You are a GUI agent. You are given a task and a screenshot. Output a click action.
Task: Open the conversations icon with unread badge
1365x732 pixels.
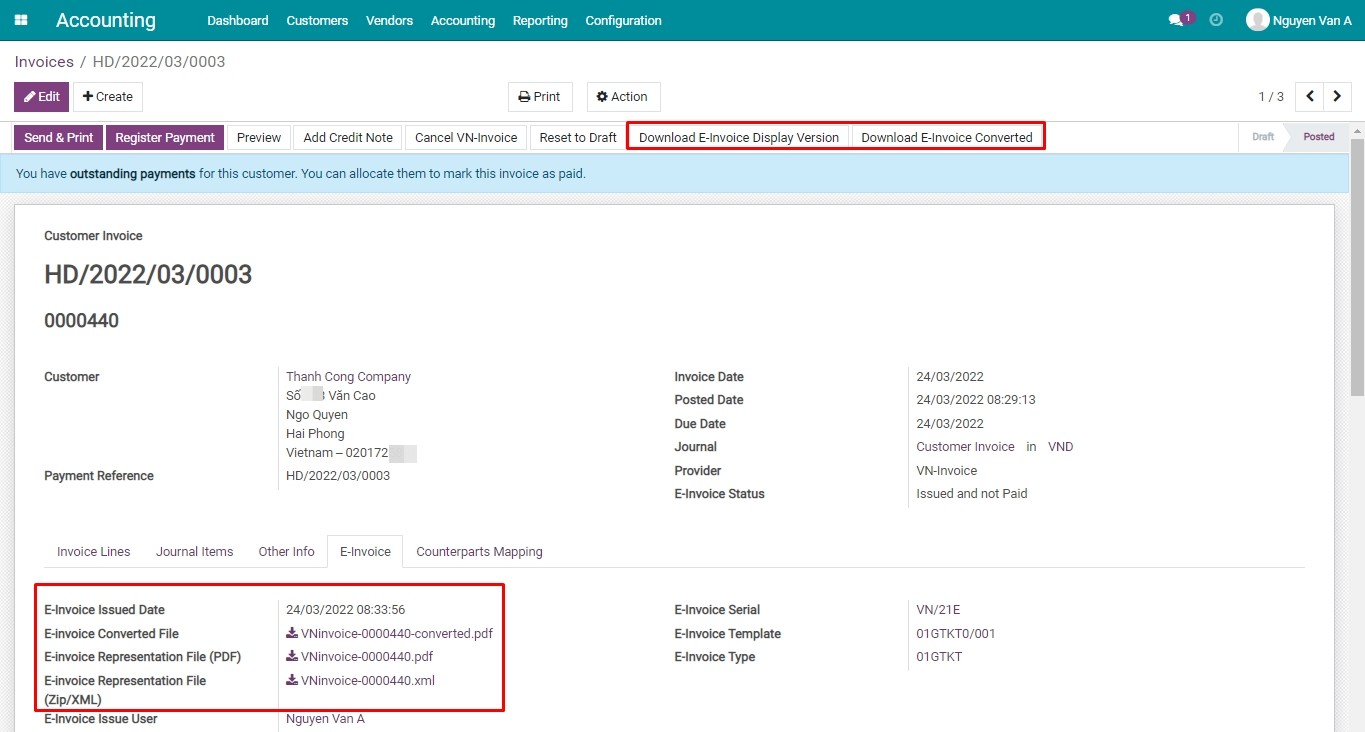[x=1178, y=17]
